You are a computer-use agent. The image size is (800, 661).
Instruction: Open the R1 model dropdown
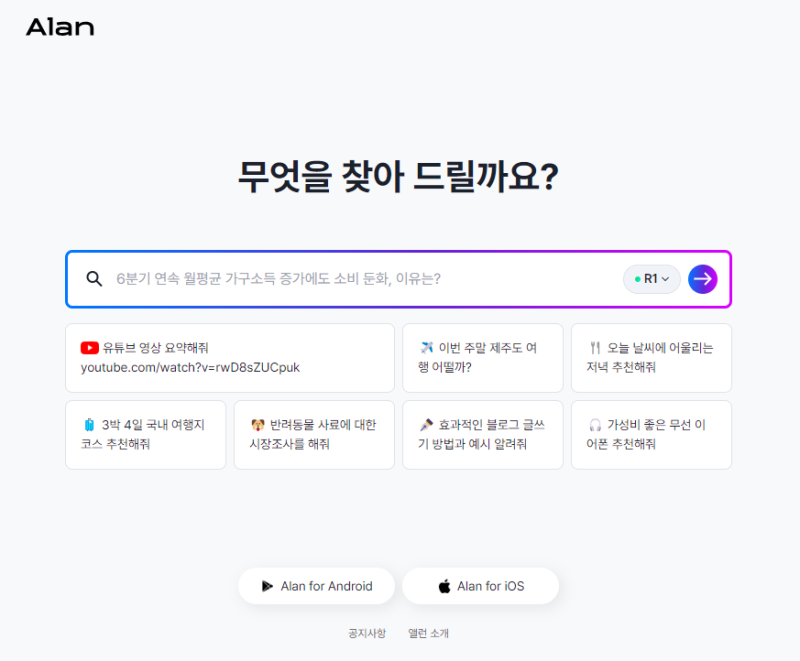652,279
